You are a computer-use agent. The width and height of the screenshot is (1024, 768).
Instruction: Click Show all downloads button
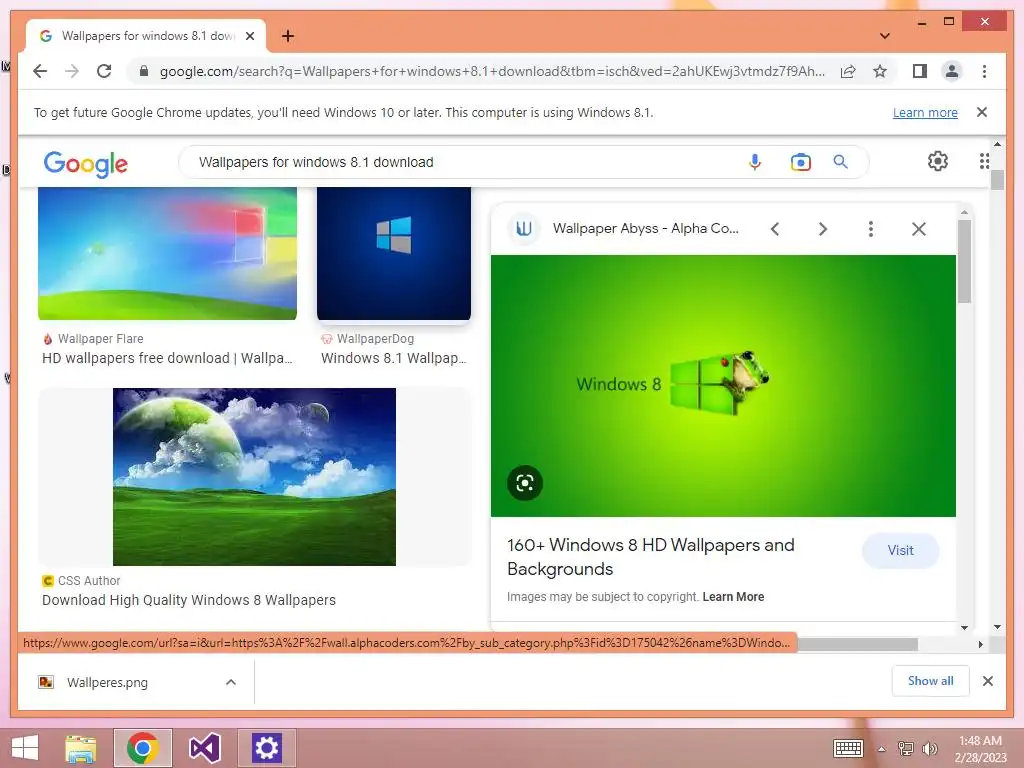click(x=931, y=681)
